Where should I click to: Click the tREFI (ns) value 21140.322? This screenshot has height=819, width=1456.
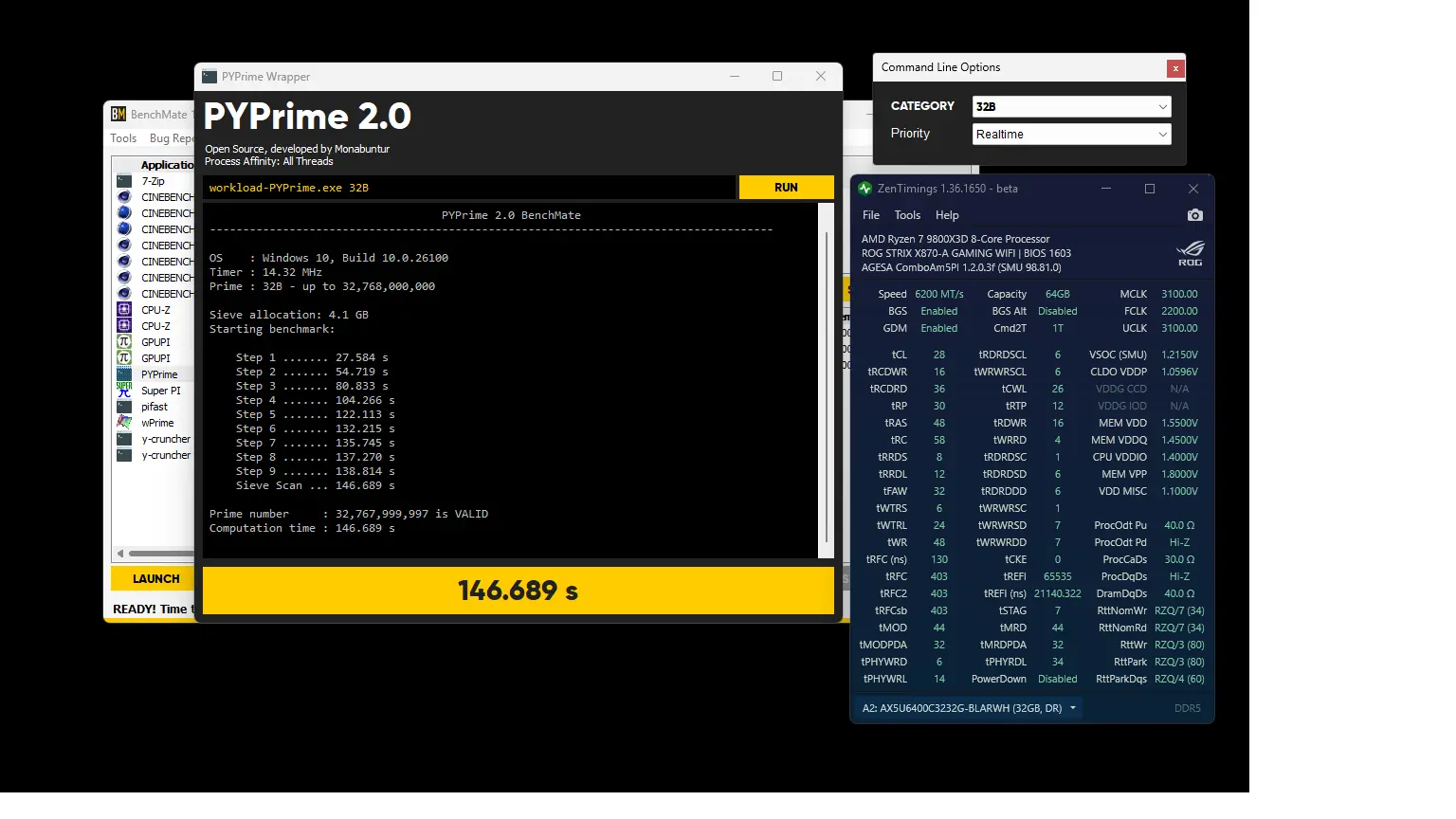coord(1058,593)
